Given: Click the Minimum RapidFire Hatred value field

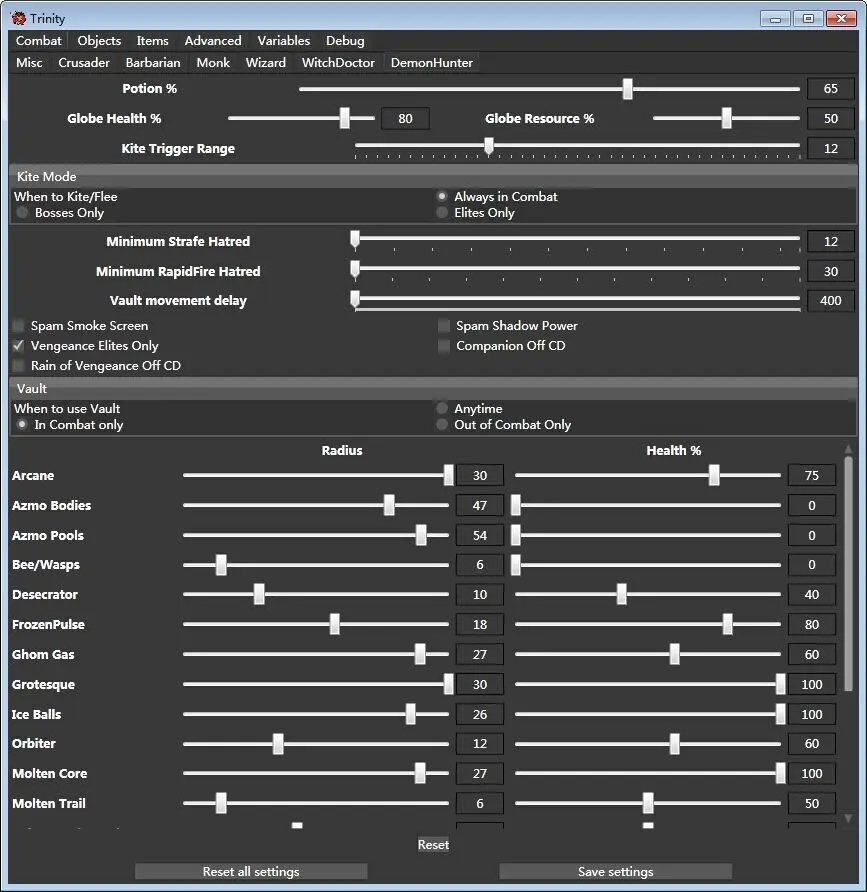Looking at the screenshot, I should coord(831,271).
